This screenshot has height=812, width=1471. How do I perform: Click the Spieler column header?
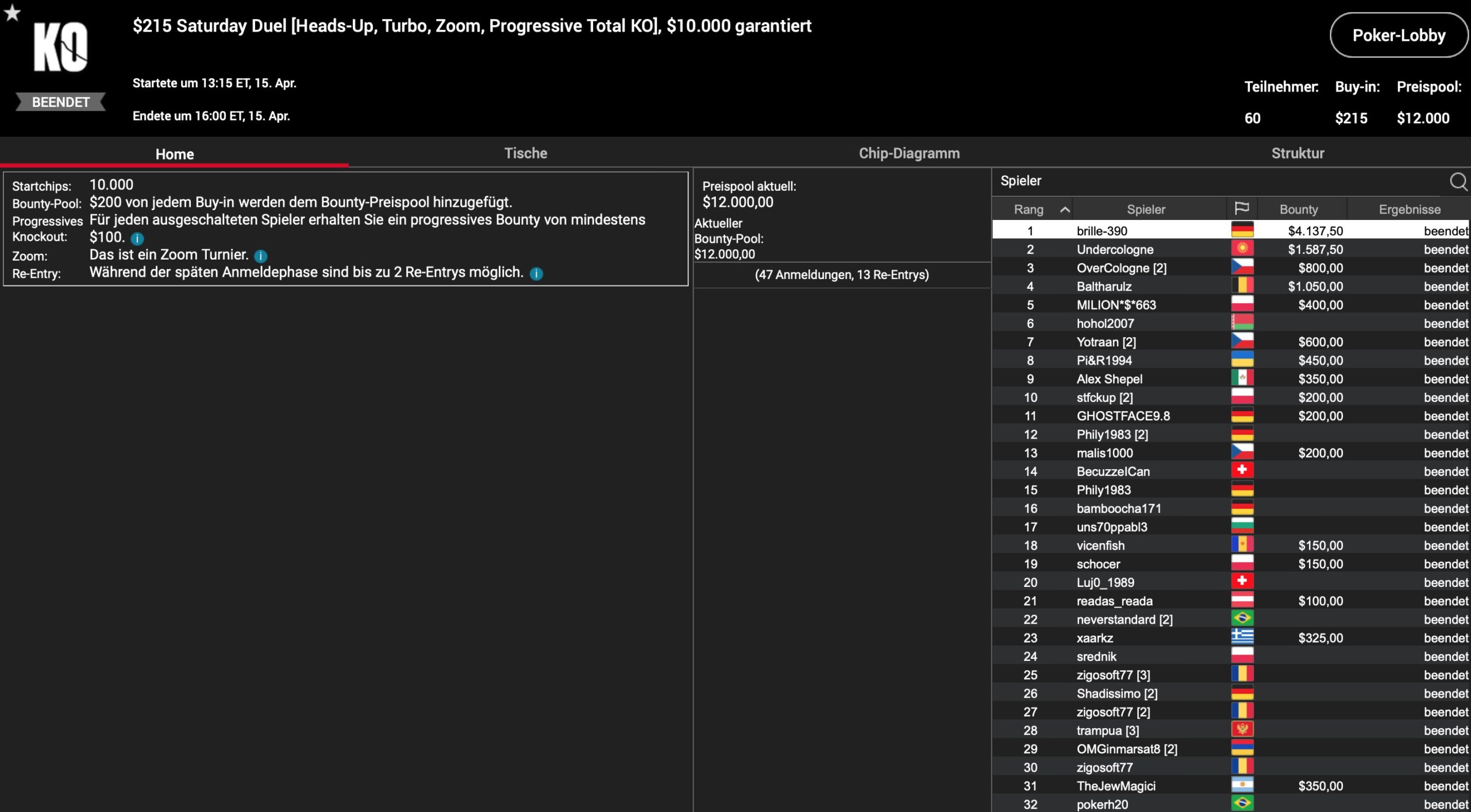tap(1145, 210)
